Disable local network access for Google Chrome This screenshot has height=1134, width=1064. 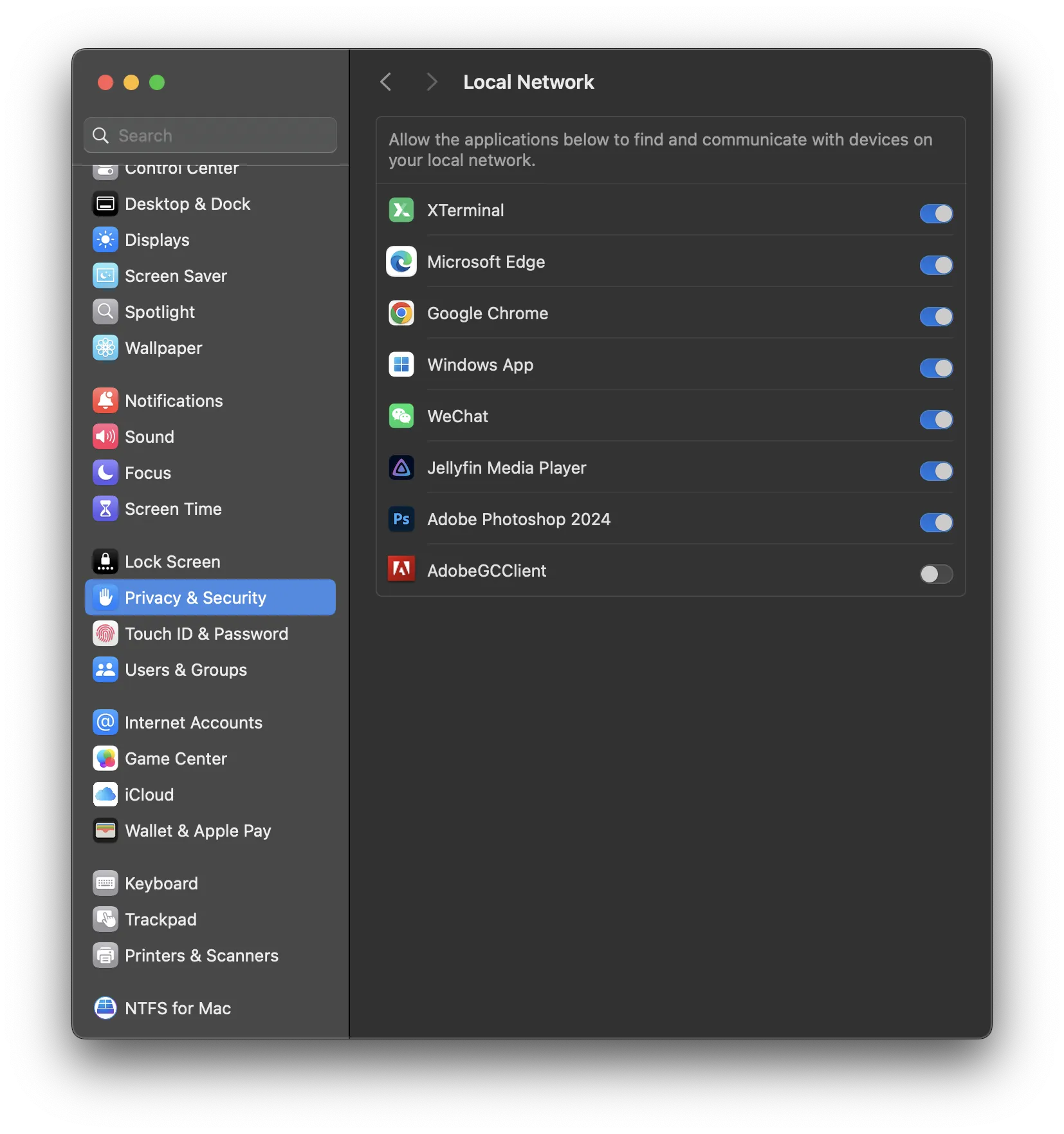coord(936,317)
